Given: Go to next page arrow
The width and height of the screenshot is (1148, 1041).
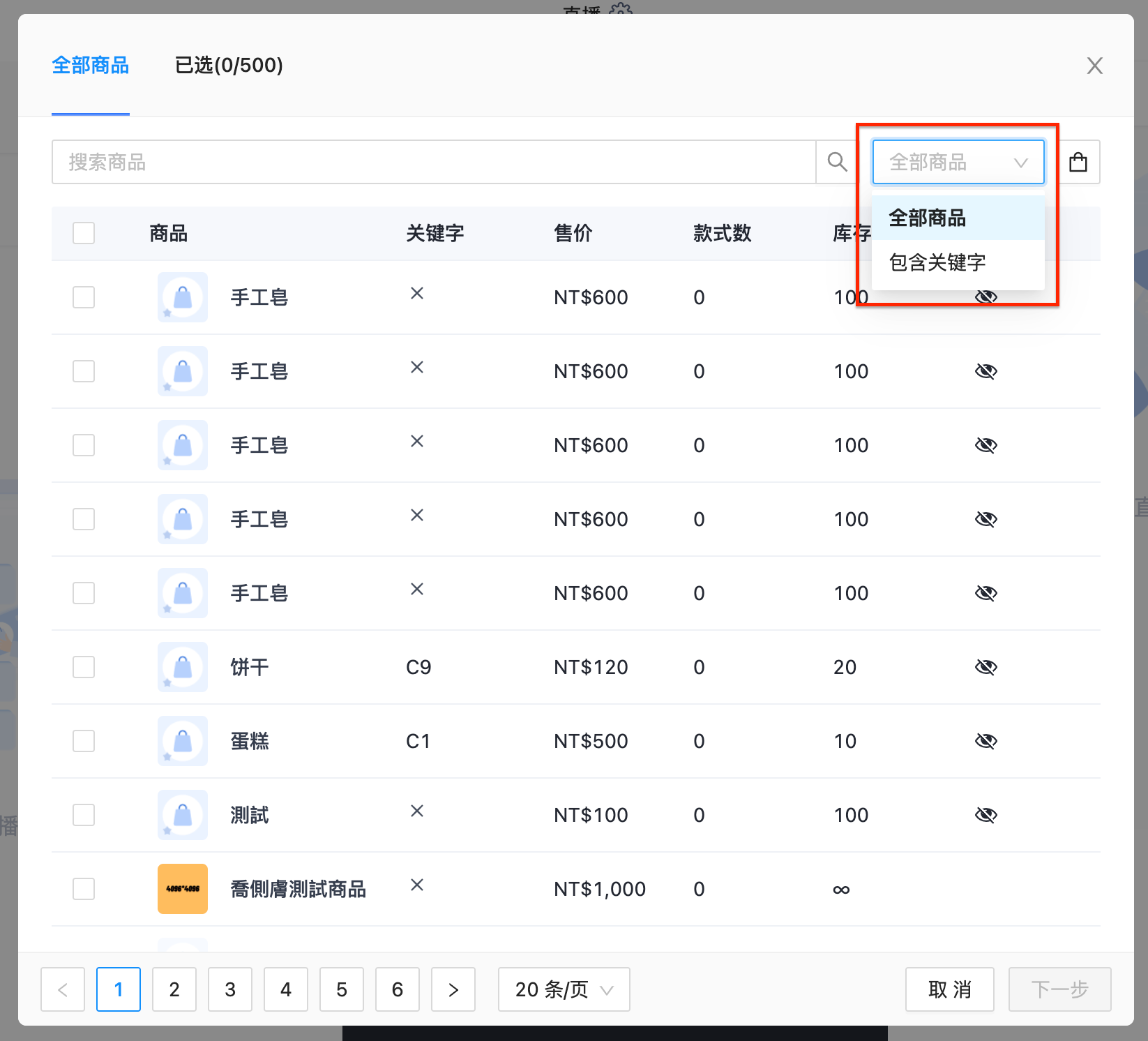Looking at the screenshot, I should pyautogui.click(x=453, y=989).
